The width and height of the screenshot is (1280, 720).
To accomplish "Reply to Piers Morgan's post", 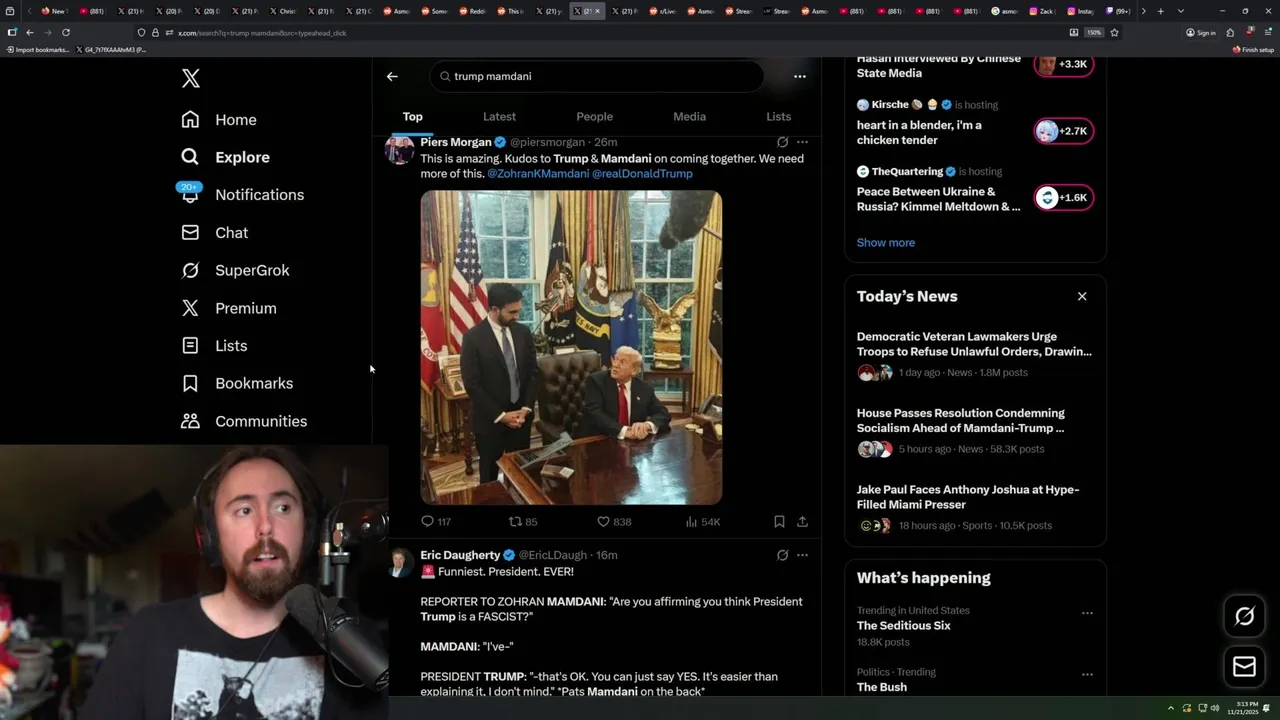I will 436,522.
